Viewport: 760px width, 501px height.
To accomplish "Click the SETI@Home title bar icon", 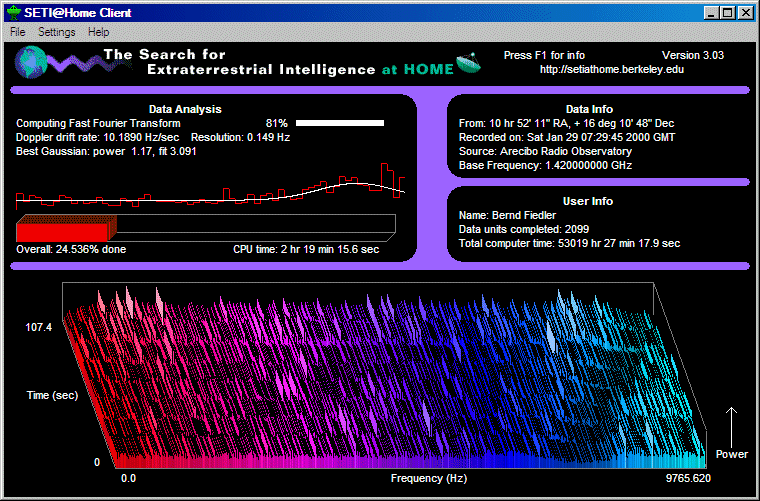I will click(14, 13).
